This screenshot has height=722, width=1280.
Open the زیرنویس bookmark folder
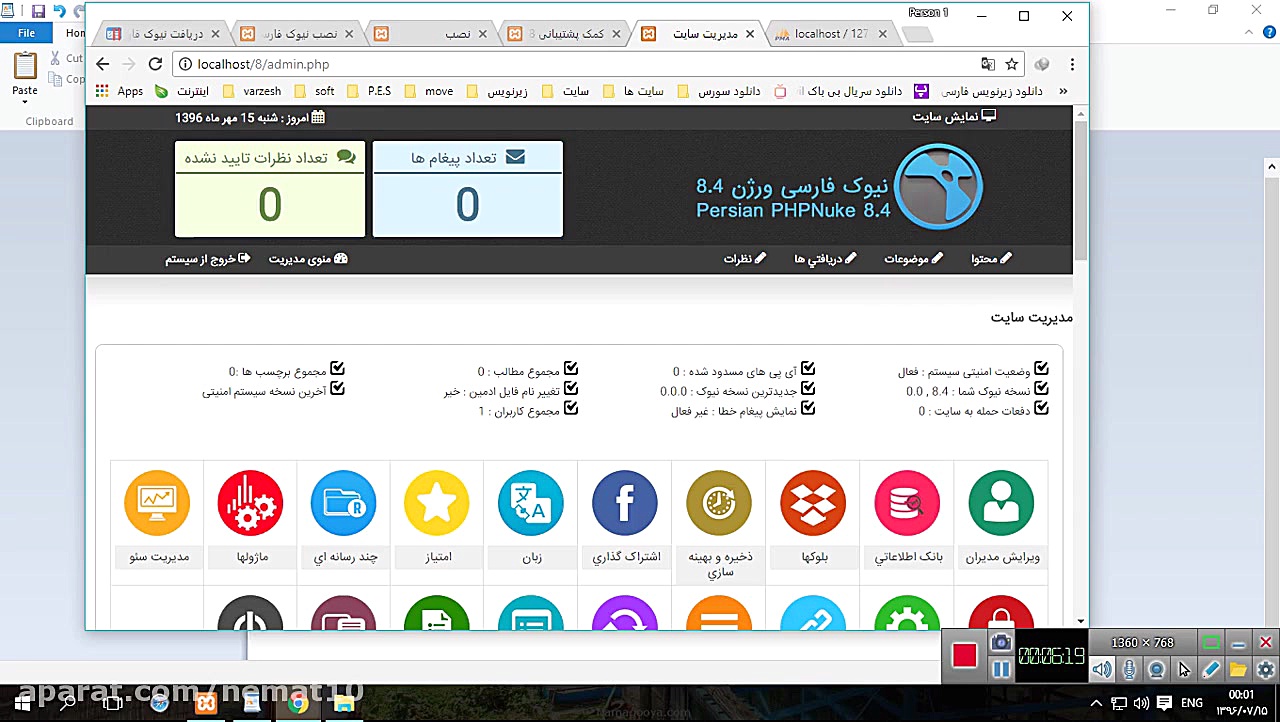(x=497, y=91)
